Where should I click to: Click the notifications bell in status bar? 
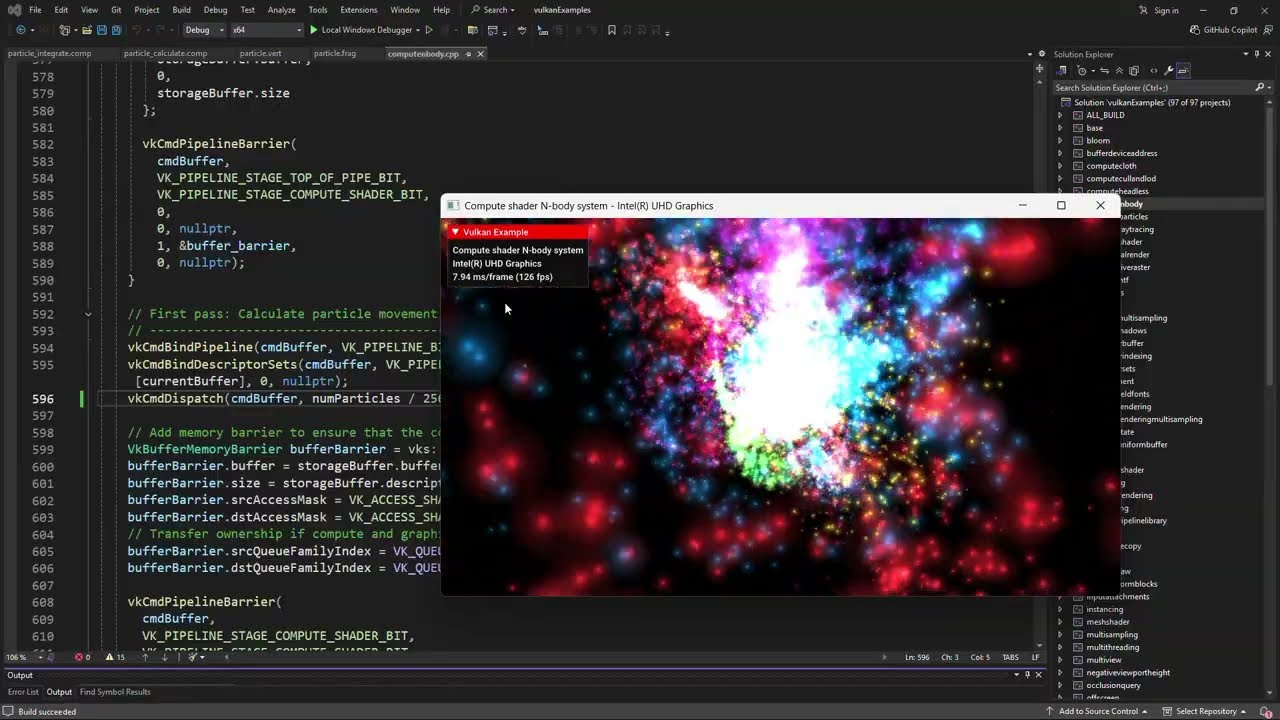[1265, 711]
